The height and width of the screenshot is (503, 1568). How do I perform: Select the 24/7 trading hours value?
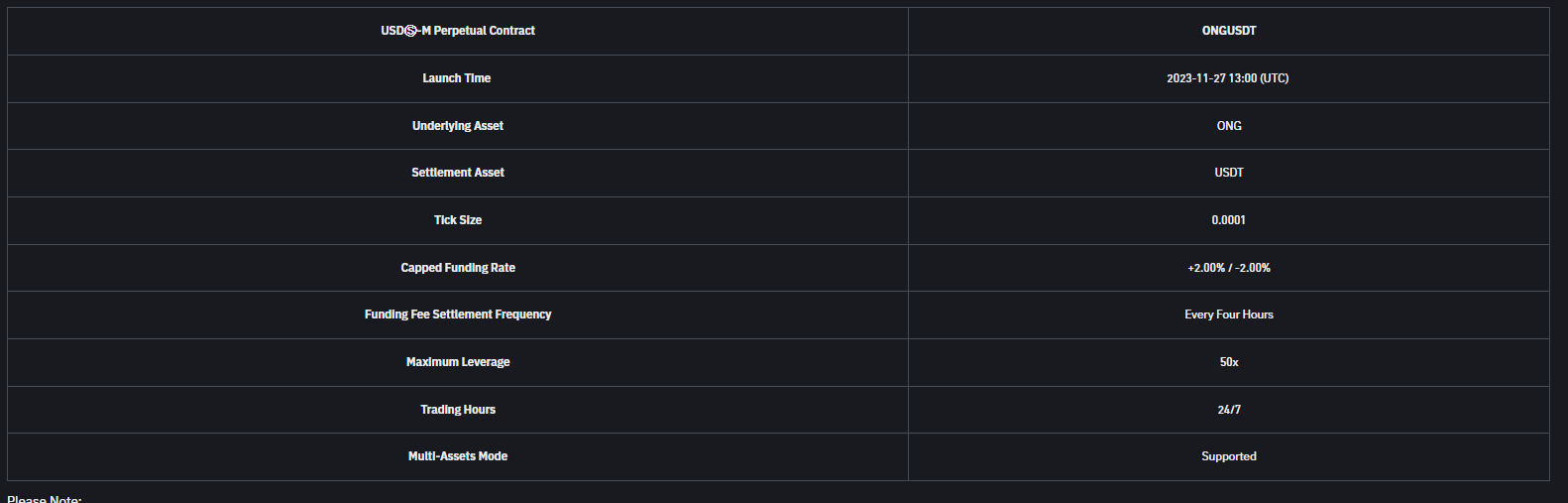[x=1229, y=410]
